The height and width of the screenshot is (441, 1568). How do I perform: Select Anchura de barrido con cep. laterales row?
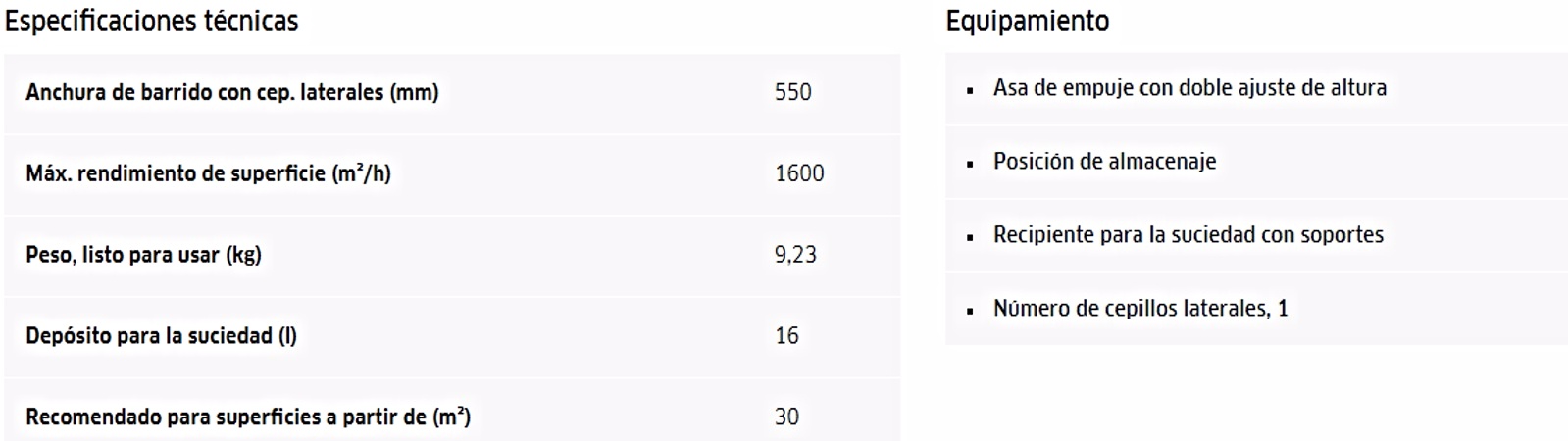(452, 93)
